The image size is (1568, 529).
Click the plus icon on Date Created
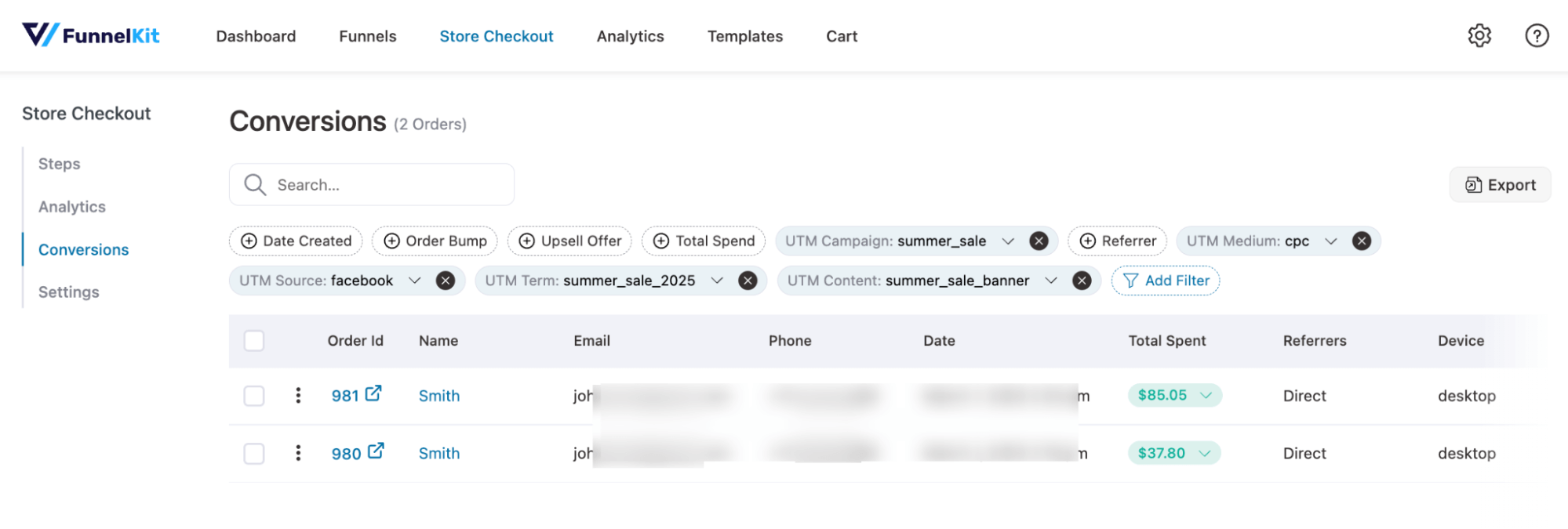click(x=249, y=241)
